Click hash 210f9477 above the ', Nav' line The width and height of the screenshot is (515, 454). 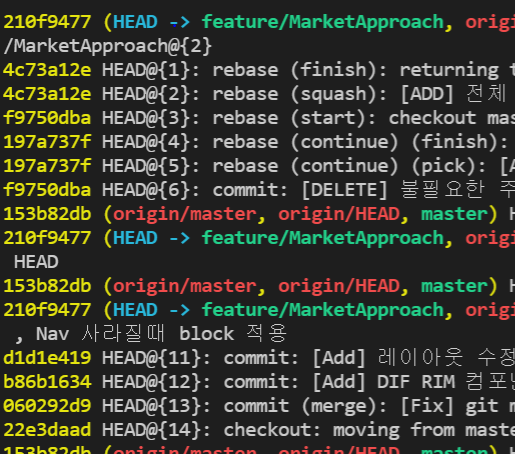point(47,310)
